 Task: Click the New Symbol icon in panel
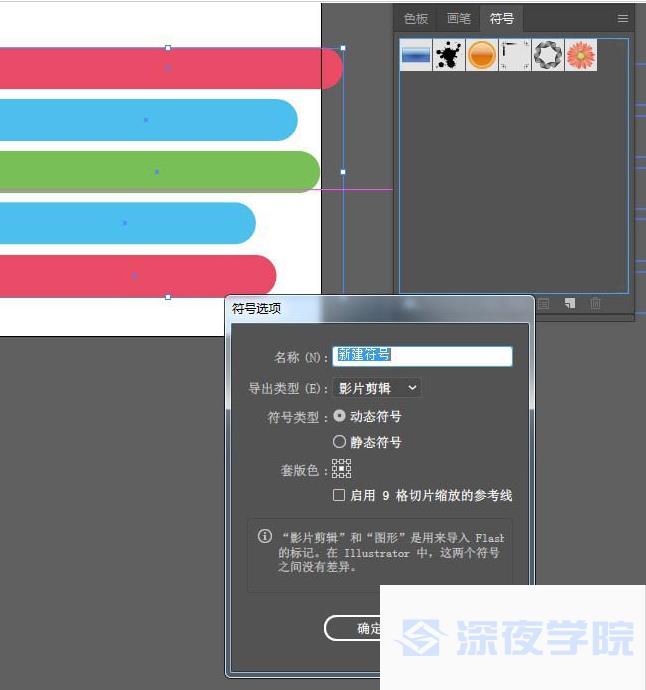point(570,303)
